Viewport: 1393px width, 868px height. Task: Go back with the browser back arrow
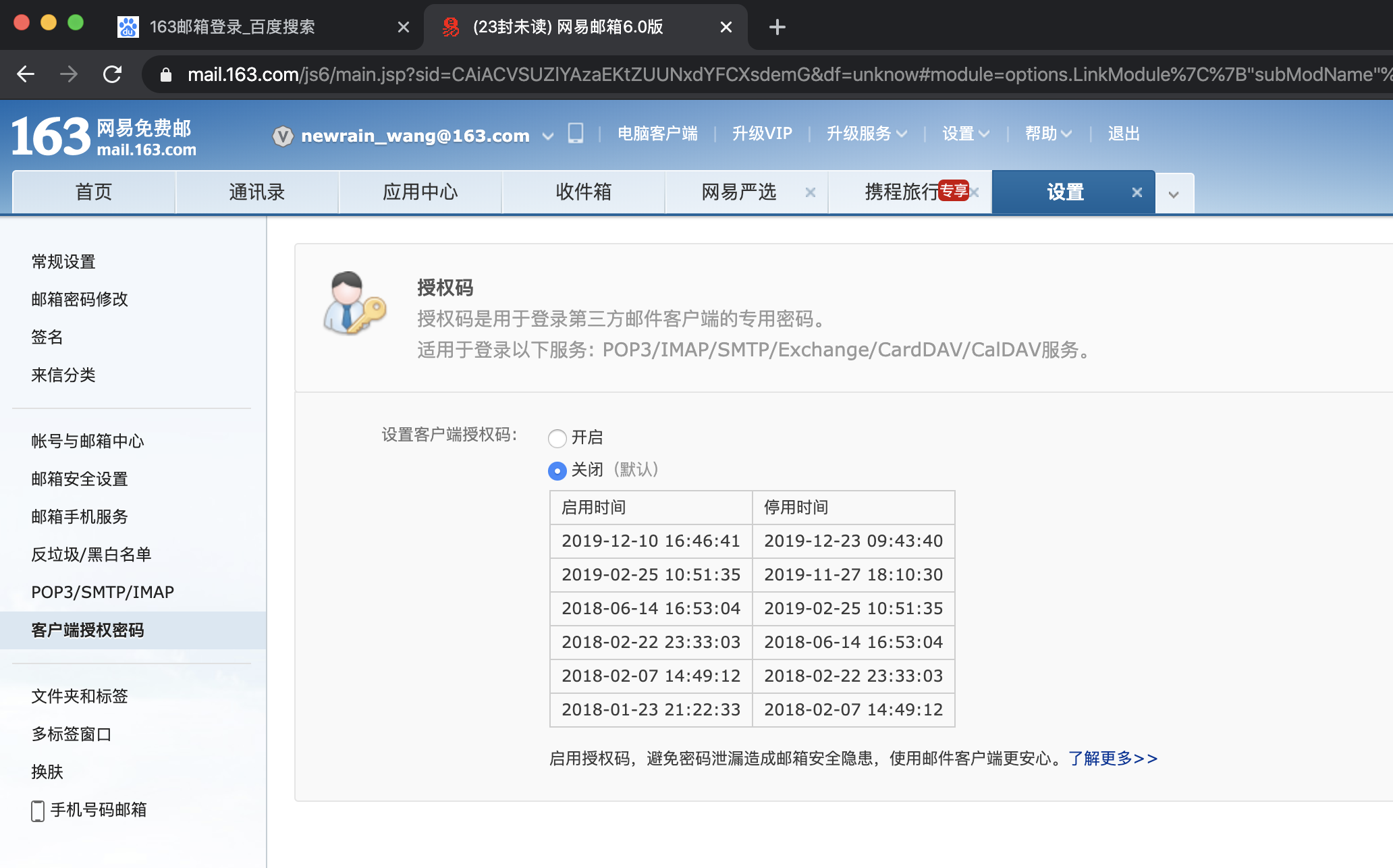[x=26, y=74]
